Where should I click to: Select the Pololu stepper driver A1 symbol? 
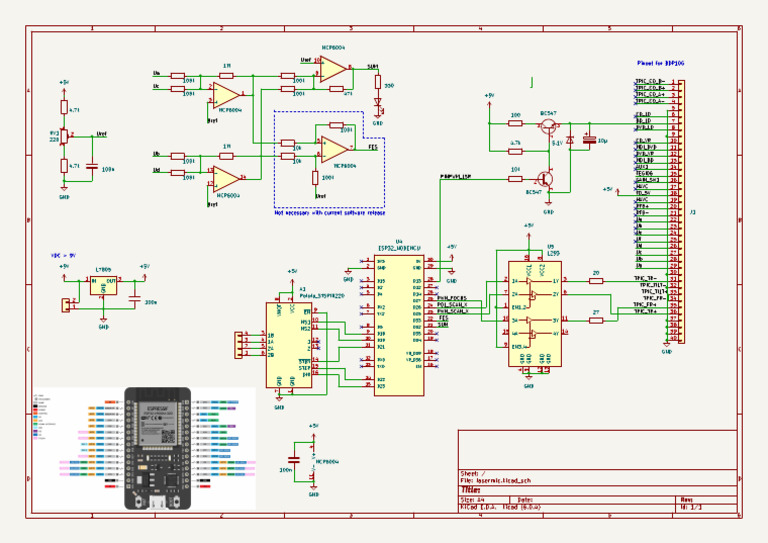289,345
